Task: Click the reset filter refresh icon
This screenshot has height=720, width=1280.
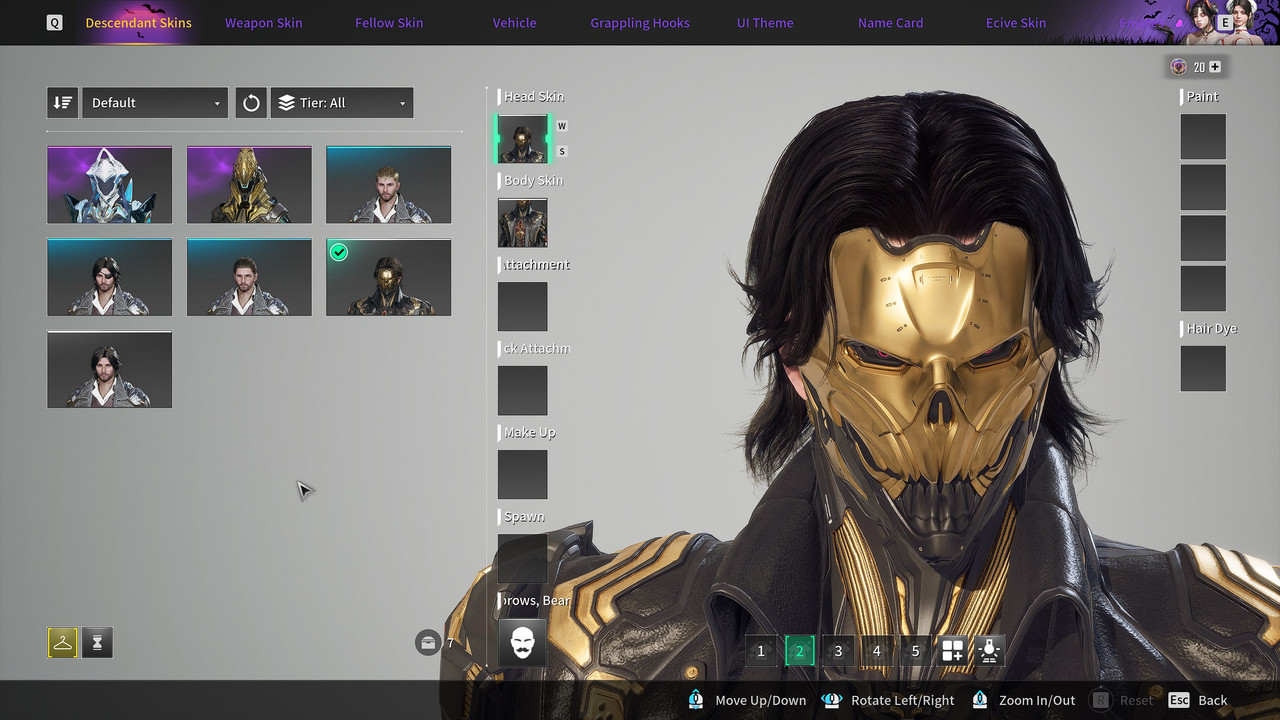Action: 251,103
